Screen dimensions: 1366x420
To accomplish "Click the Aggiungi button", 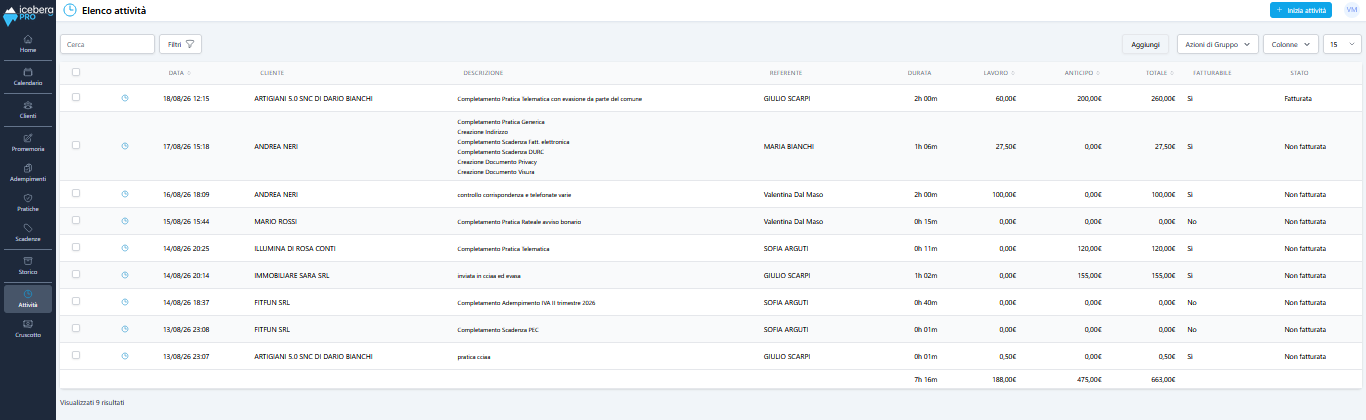I will [1145, 44].
